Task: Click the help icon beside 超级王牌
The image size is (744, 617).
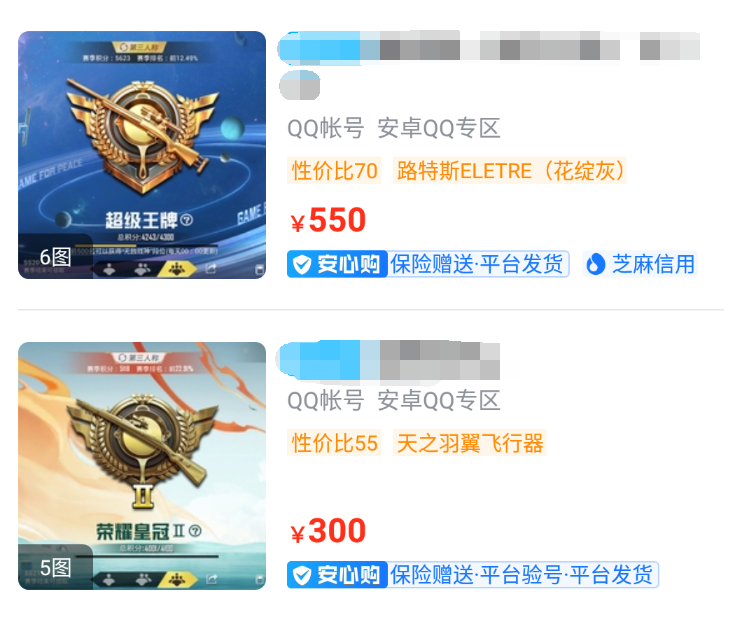Action: [187, 220]
